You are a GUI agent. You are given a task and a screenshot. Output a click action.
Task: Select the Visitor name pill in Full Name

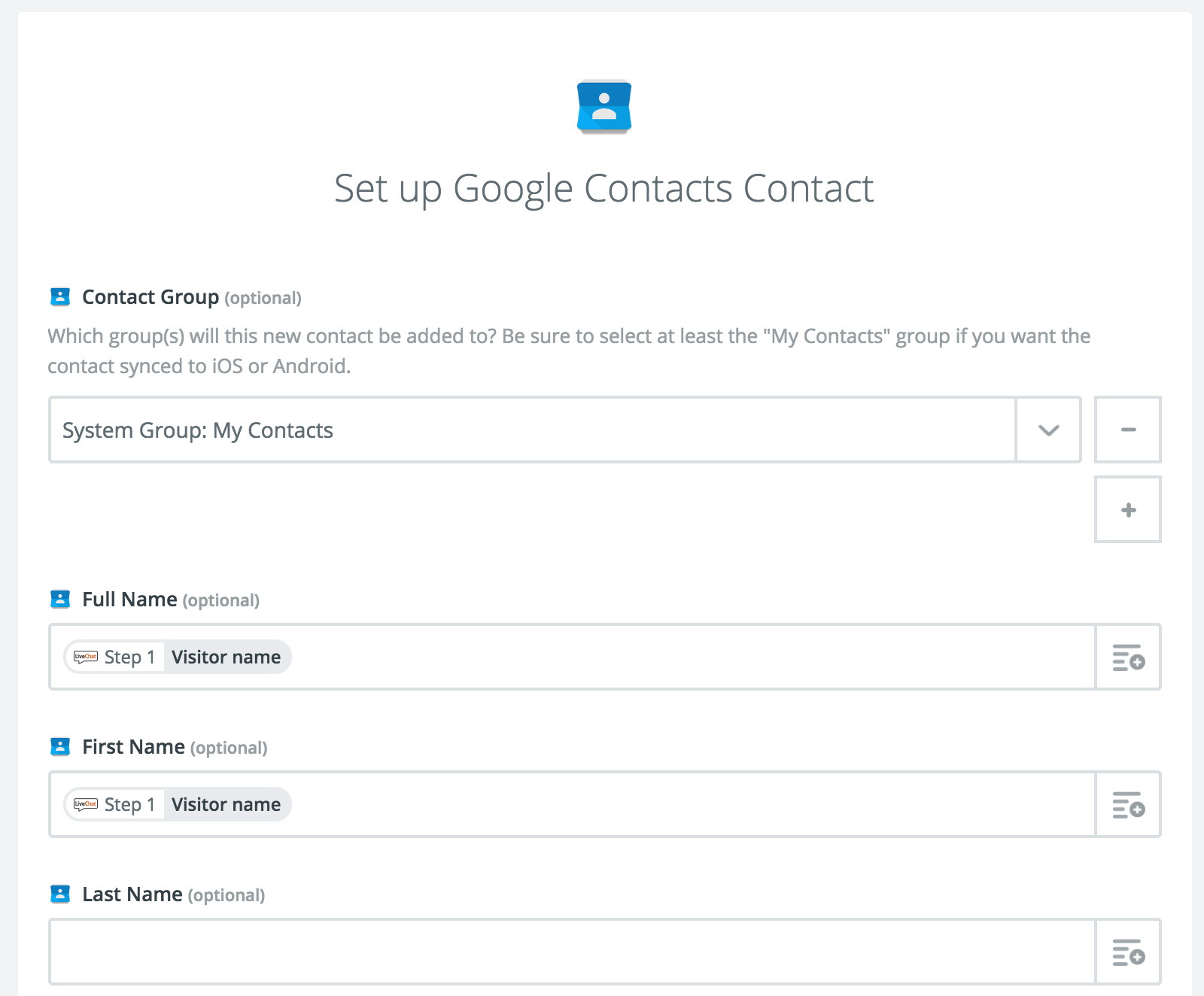[x=178, y=657]
